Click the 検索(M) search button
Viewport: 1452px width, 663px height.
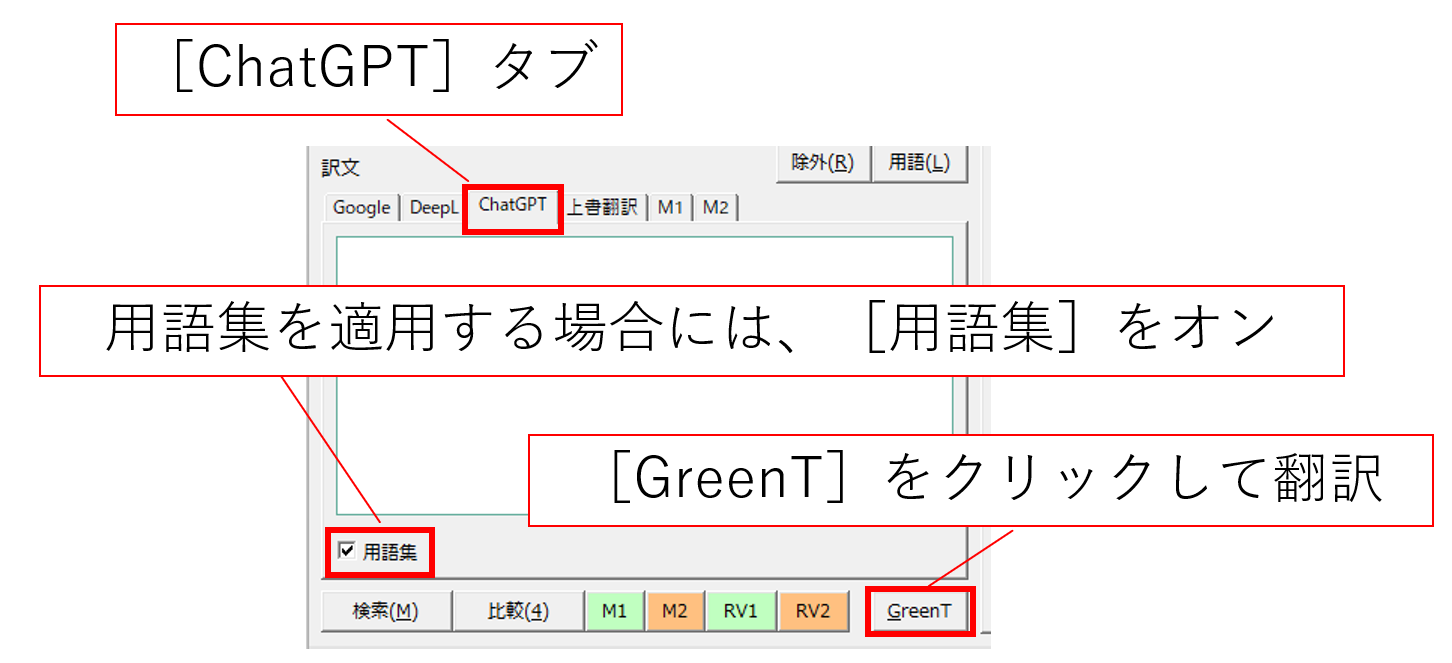tap(385, 611)
